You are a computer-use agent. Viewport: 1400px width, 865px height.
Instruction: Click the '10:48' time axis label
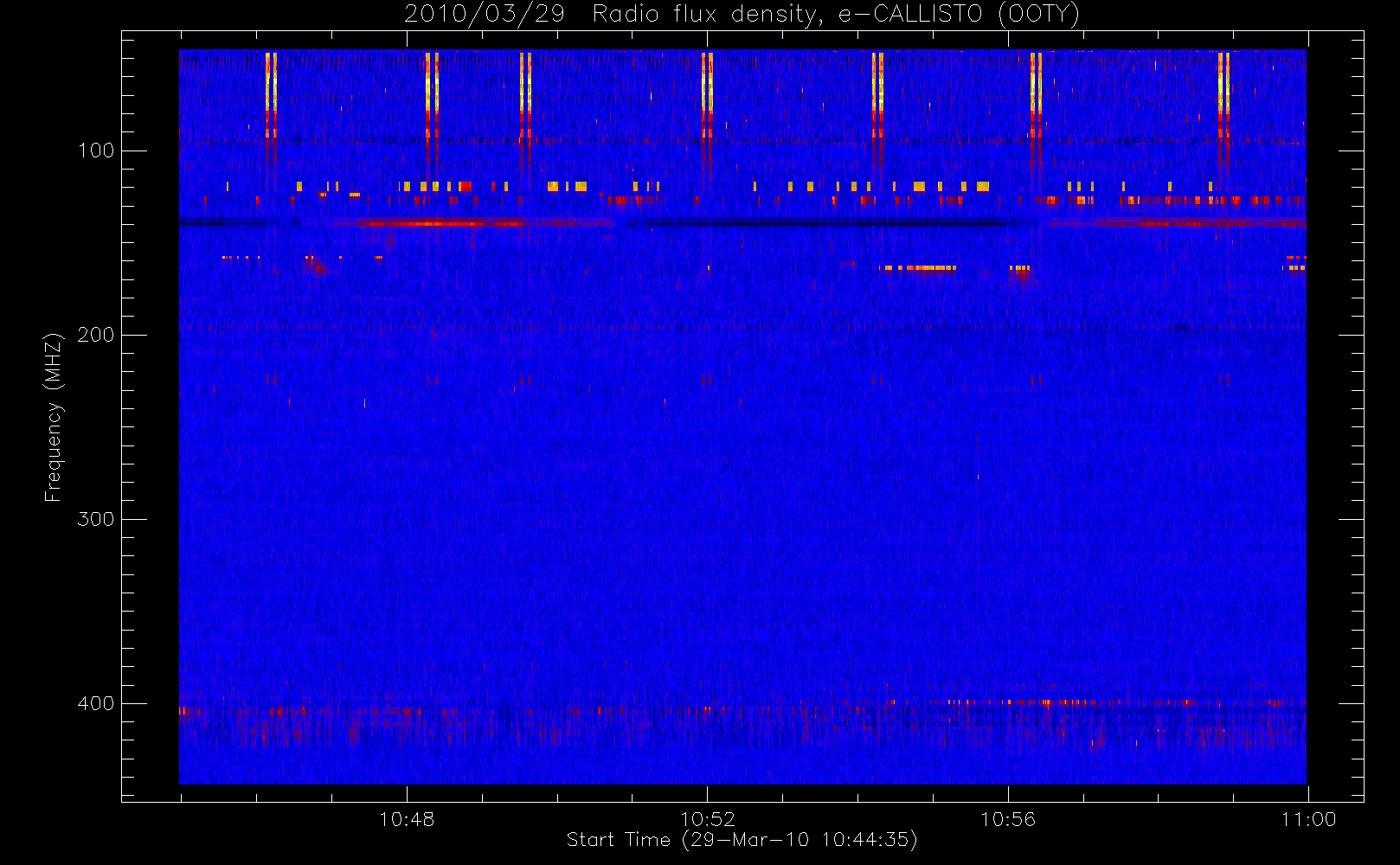click(x=407, y=818)
